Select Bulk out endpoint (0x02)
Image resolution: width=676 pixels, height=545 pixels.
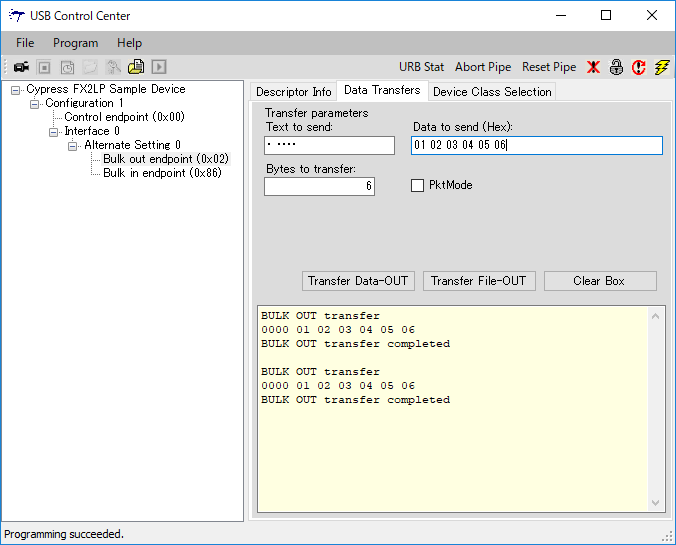(x=166, y=159)
